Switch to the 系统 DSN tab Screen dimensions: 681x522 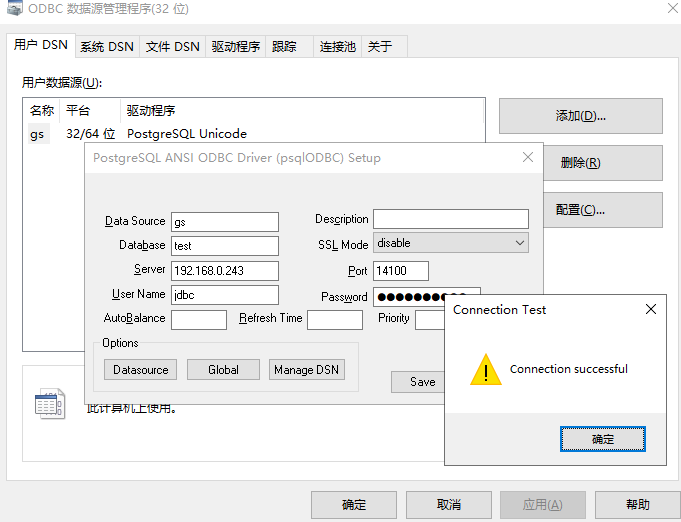pyautogui.click(x=106, y=46)
